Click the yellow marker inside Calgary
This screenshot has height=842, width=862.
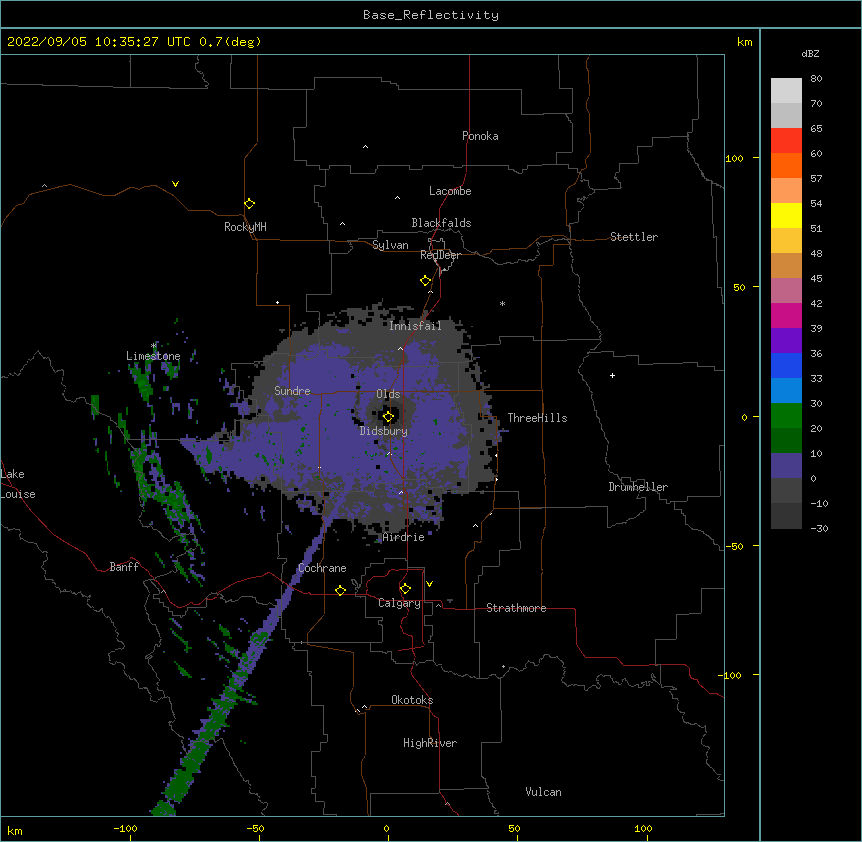tap(405, 589)
